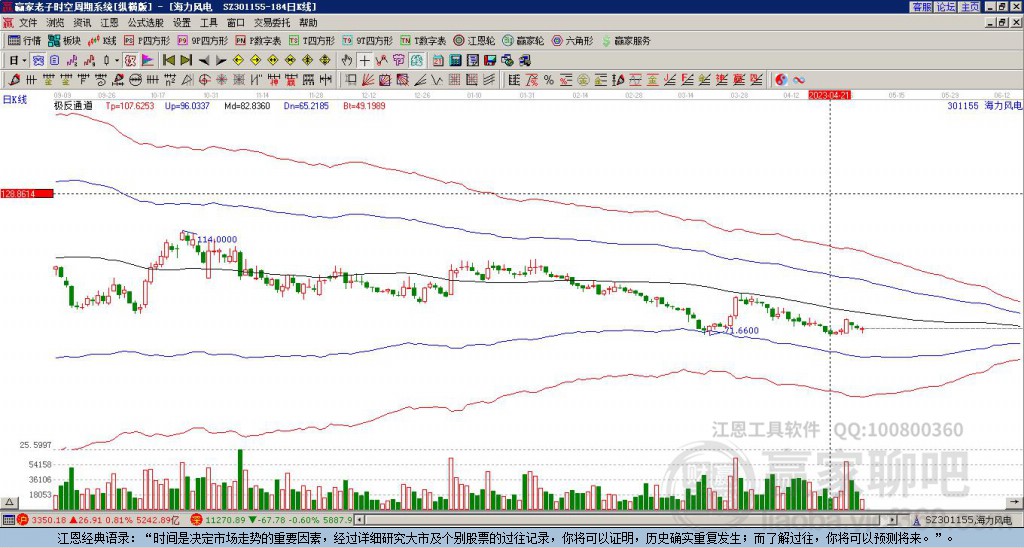This screenshot has height=548, width=1024.
Task: Jump to first bar with green start arrow
Action: [x=168, y=60]
